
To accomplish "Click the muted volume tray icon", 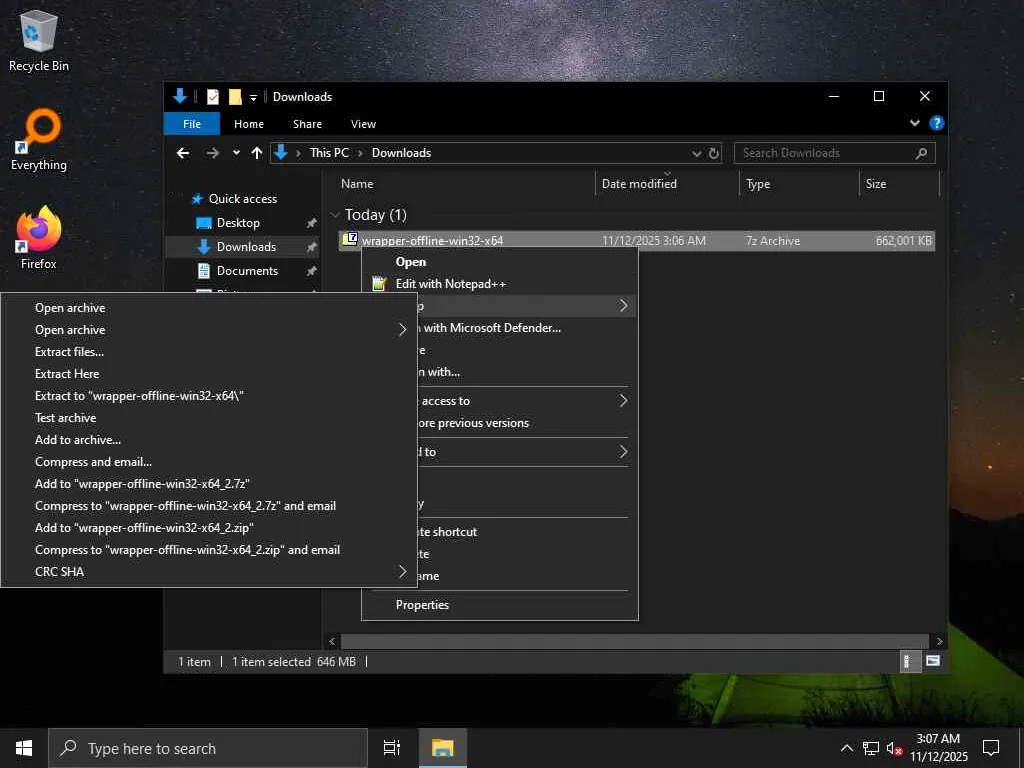I will click(893, 748).
